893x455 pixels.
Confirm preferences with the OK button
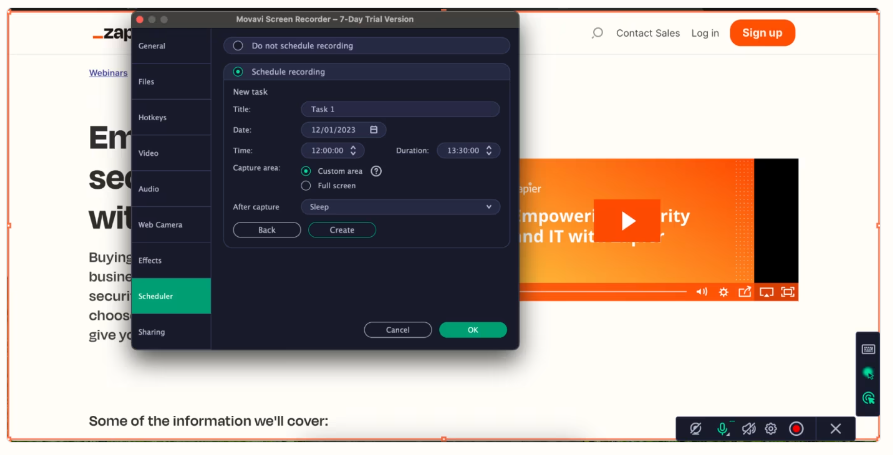pos(473,330)
